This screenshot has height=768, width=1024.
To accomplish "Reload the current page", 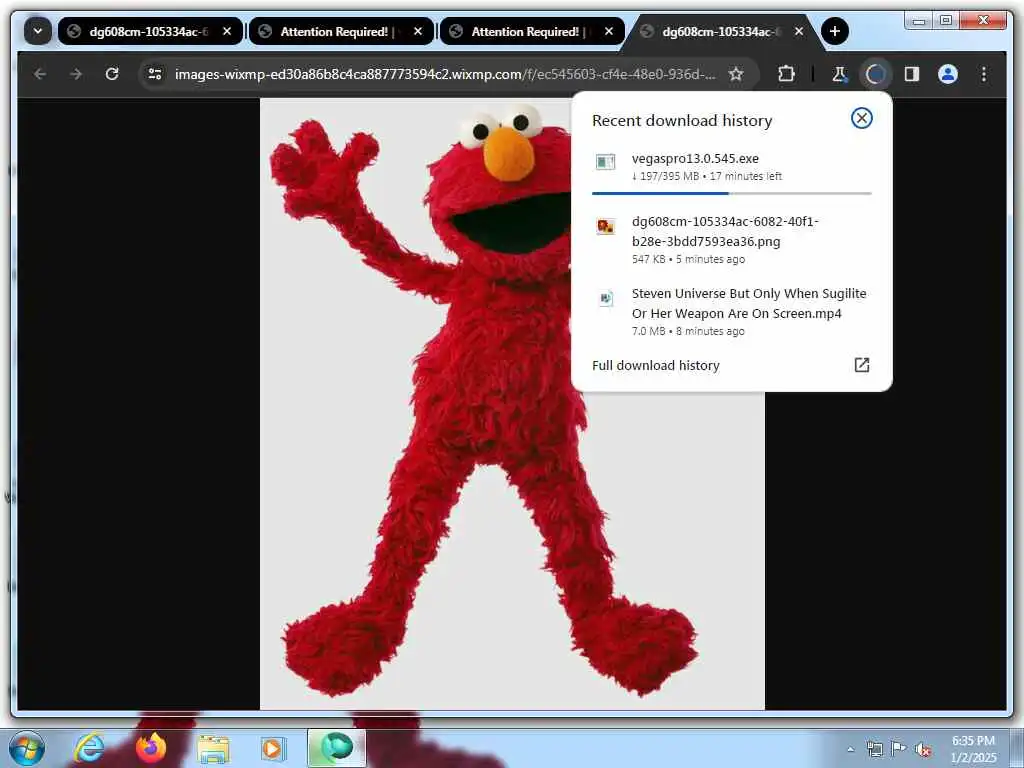I will [112, 74].
